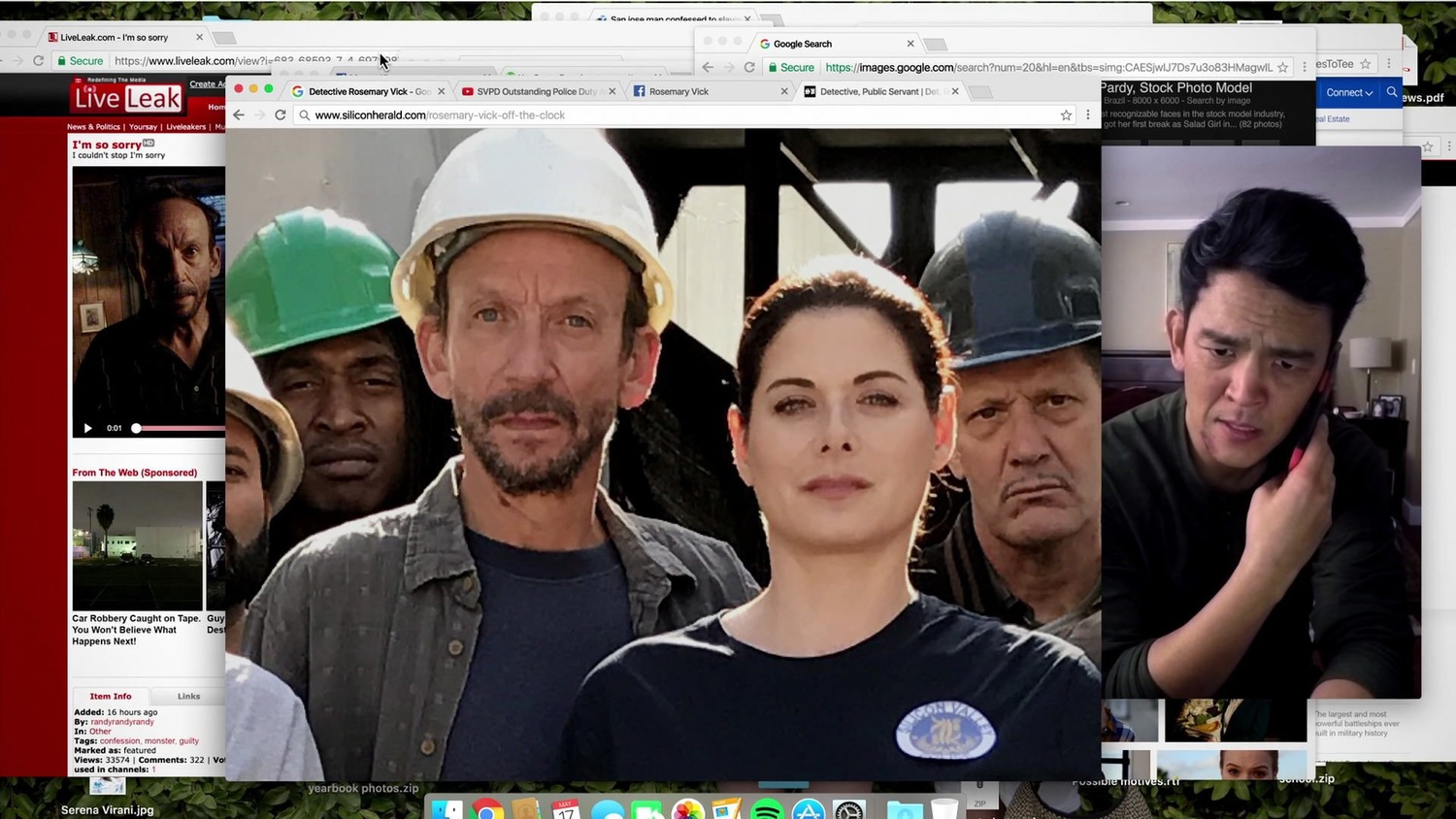Click the search magnifier beside Connect
This screenshot has width=1456, height=819.
tap(1392, 92)
